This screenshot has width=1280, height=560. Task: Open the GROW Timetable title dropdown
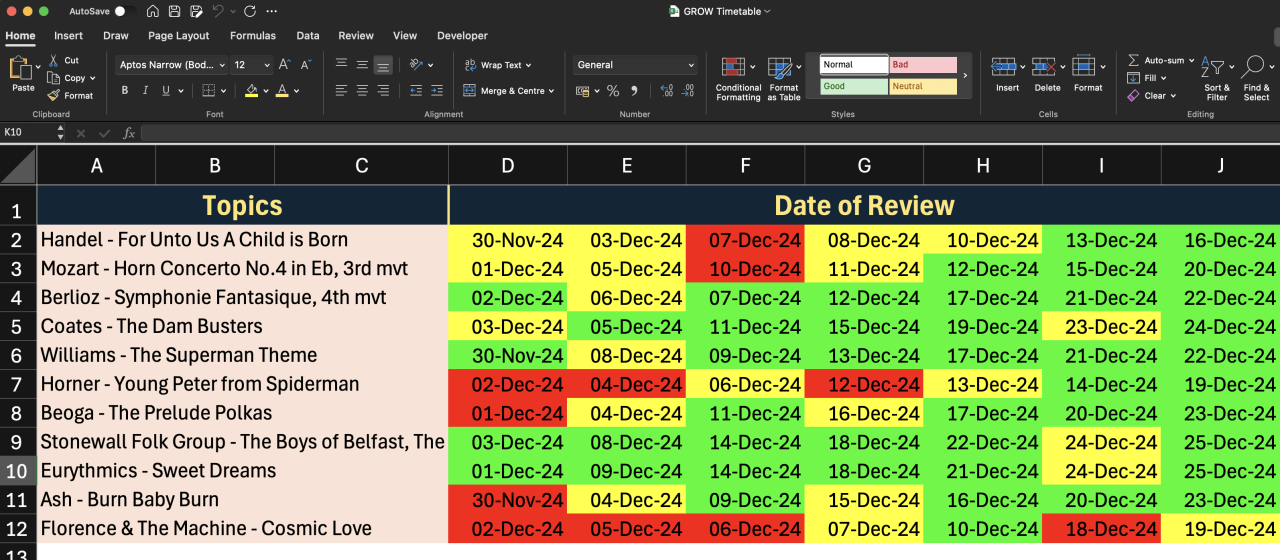[x=767, y=11]
